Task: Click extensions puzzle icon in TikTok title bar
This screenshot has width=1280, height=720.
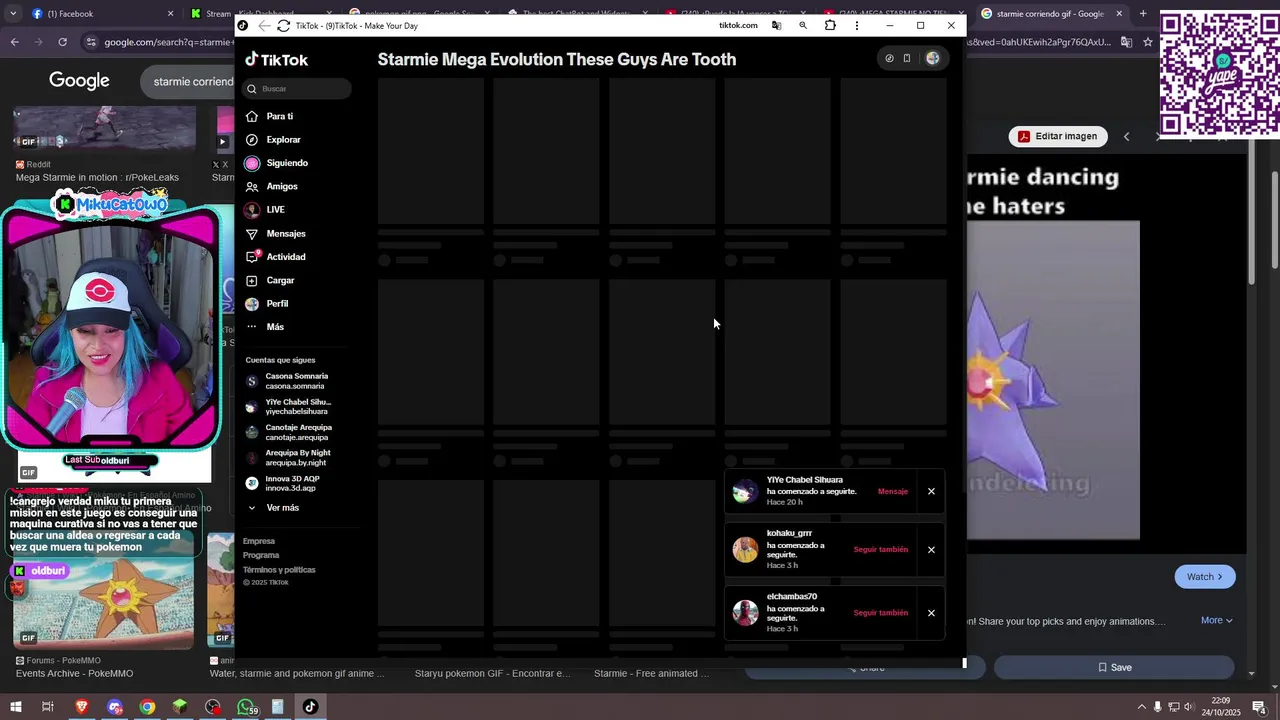Action: pos(830,26)
